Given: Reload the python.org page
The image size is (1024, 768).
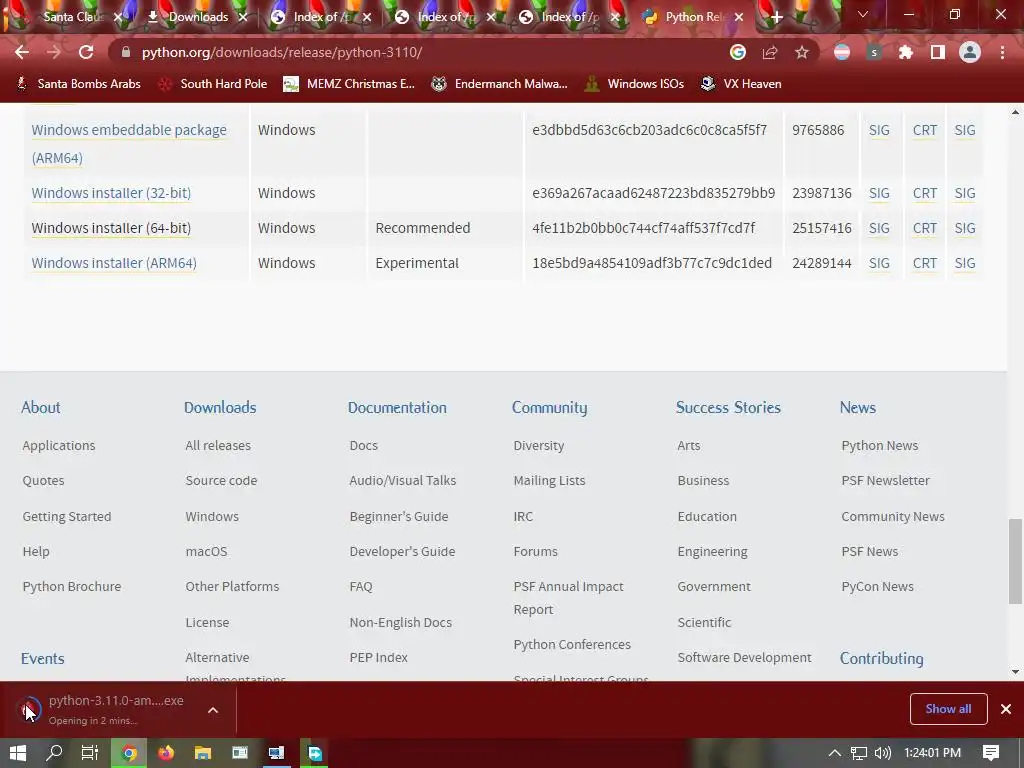Looking at the screenshot, I should [x=86, y=52].
